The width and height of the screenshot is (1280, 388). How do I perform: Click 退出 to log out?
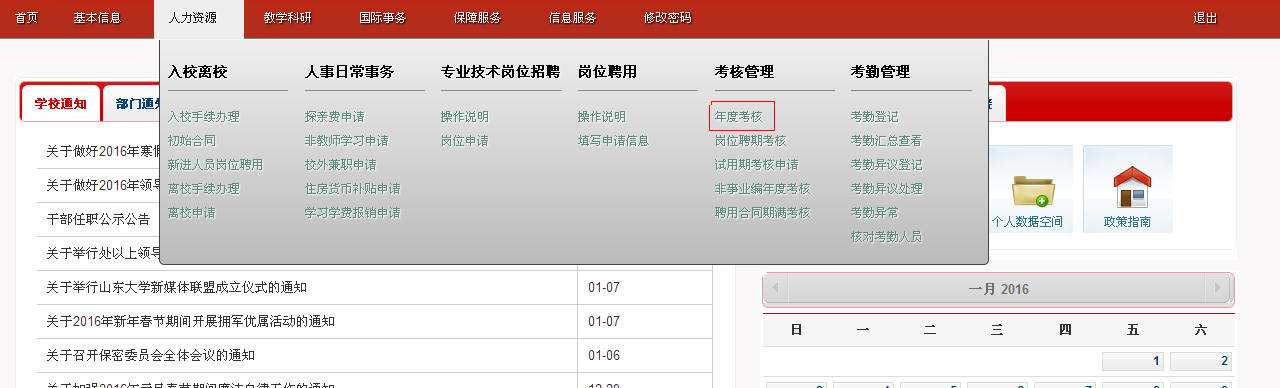click(x=1205, y=18)
